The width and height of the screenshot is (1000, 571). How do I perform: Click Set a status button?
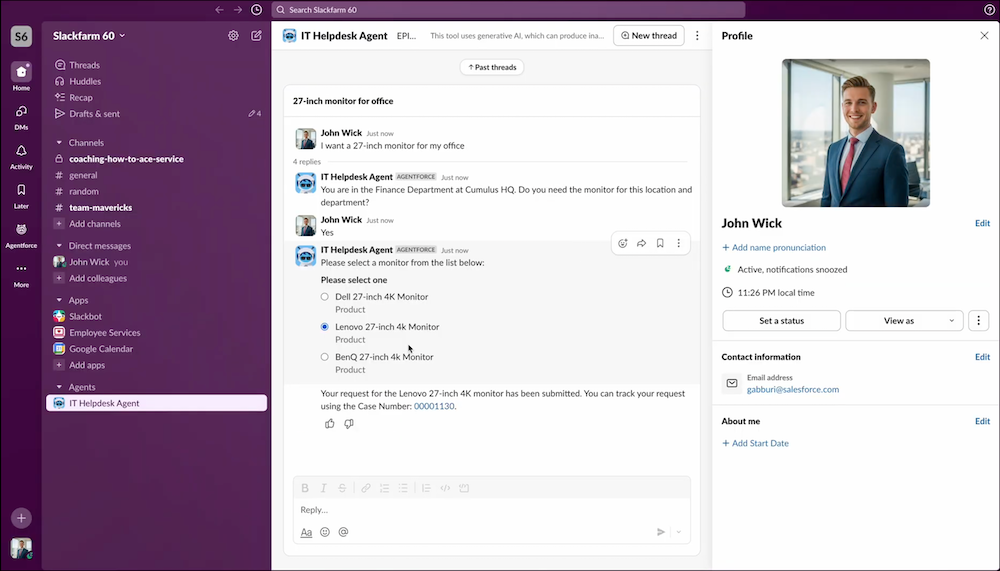[x=781, y=321]
